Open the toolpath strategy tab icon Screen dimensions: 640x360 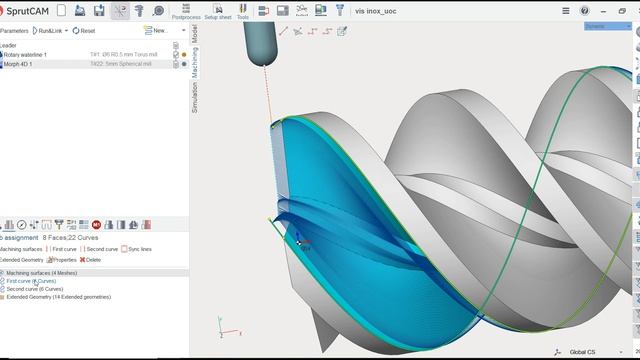click(47, 224)
